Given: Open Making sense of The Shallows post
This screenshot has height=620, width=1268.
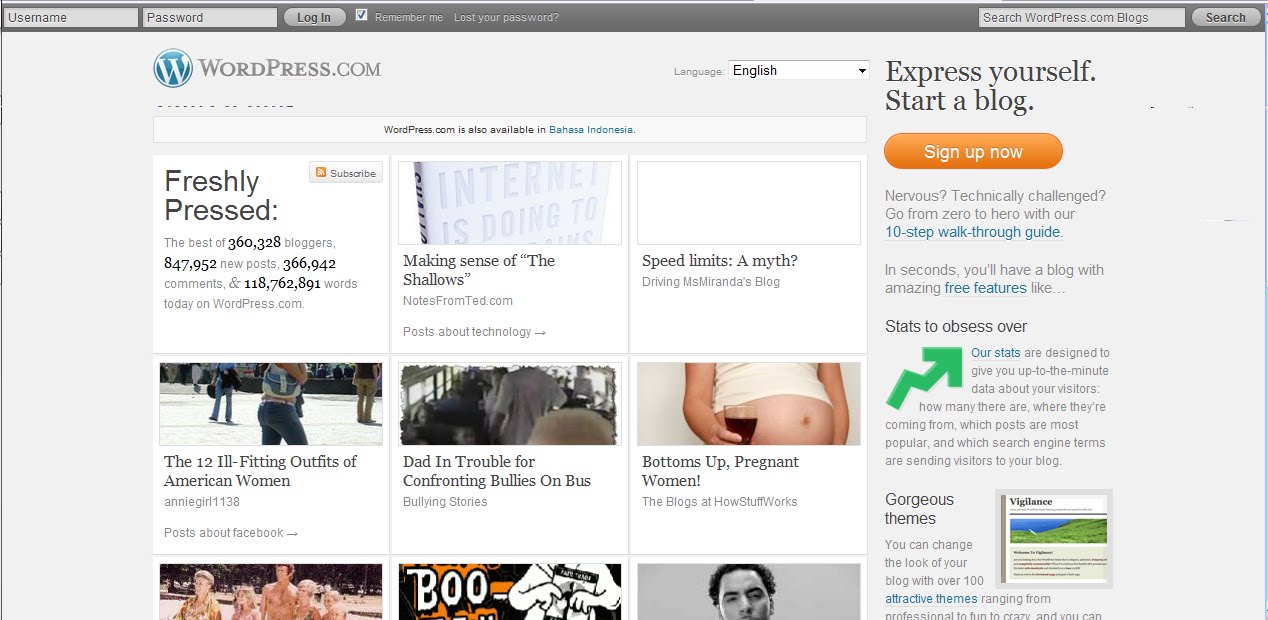Looking at the screenshot, I should click(479, 270).
